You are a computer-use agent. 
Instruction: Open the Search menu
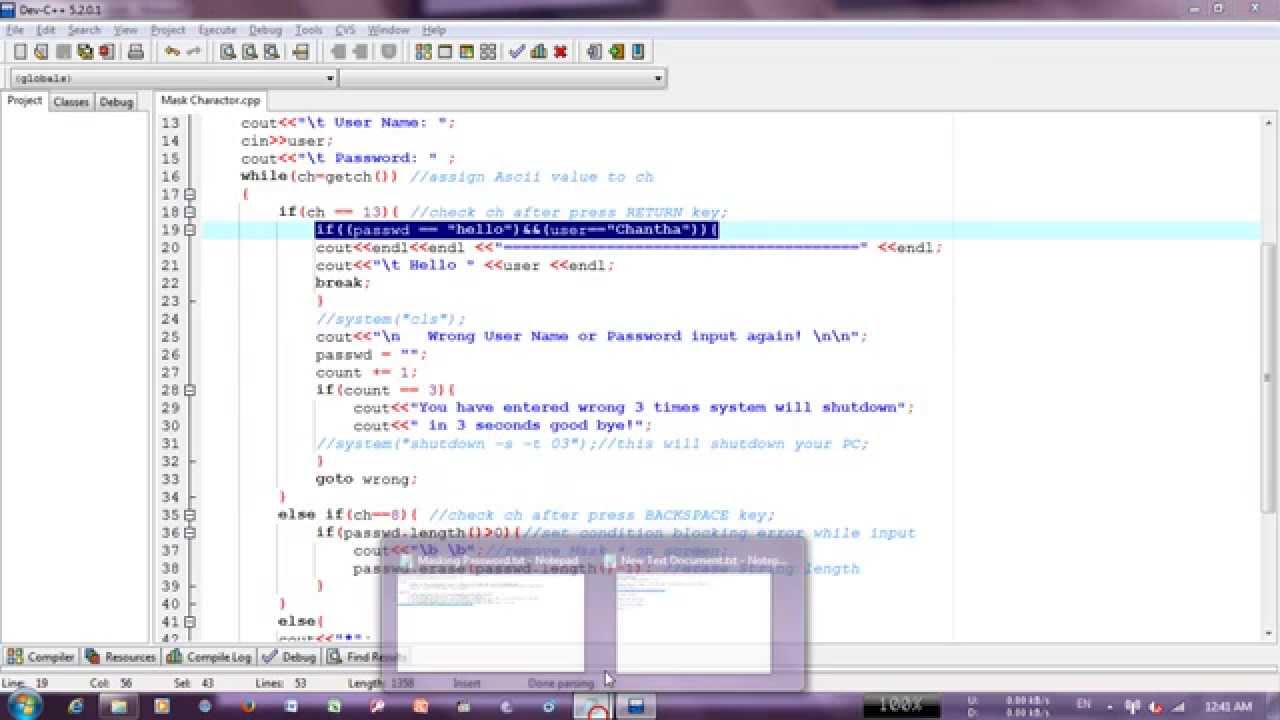(84, 30)
